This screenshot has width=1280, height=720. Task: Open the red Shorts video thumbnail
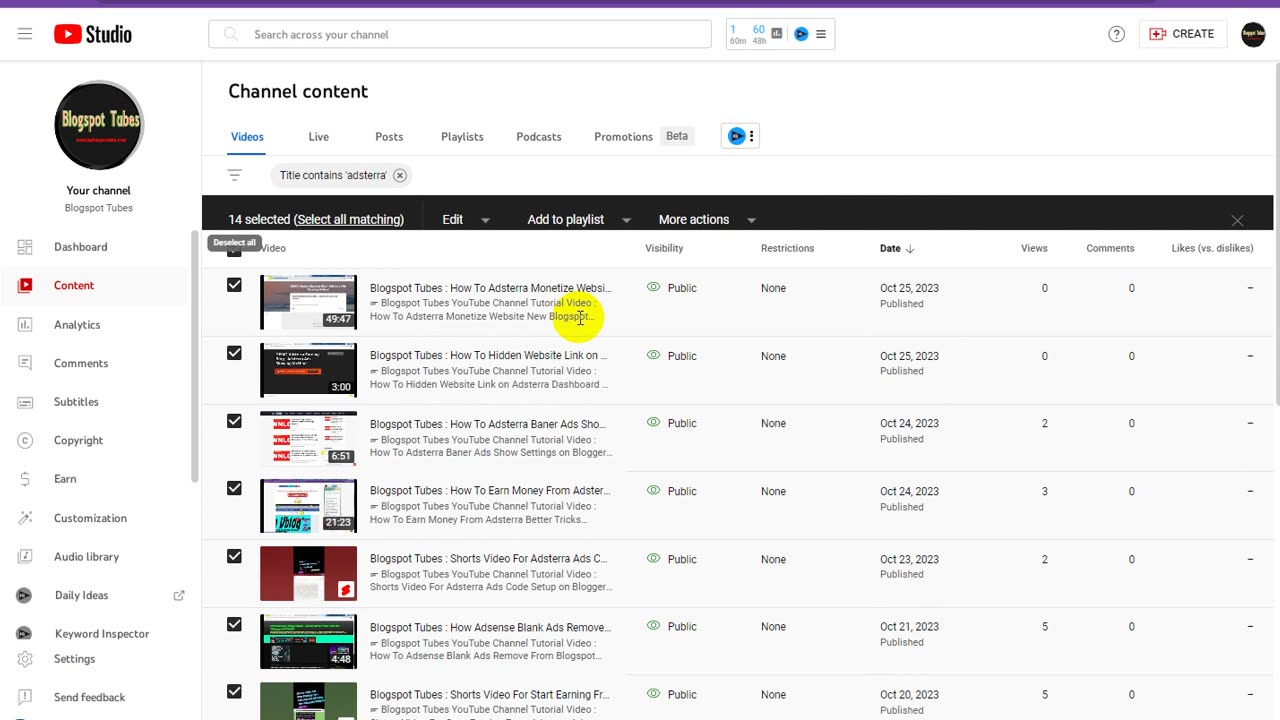pyautogui.click(x=308, y=573)
